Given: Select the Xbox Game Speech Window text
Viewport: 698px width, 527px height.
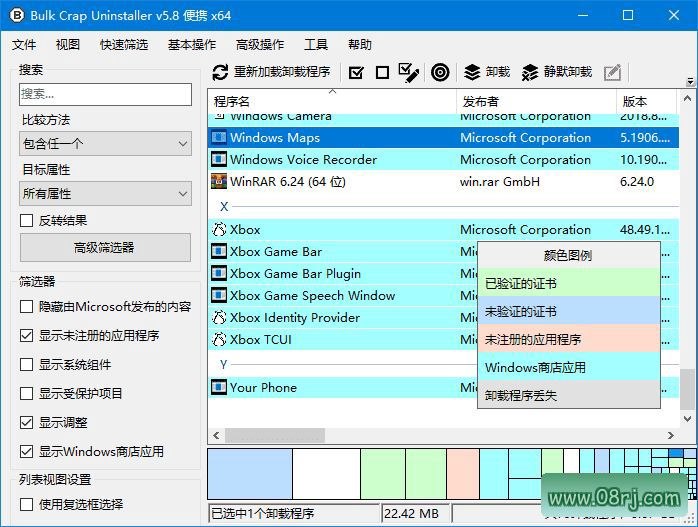Looking at the screenshot, I should click(312, 296).
